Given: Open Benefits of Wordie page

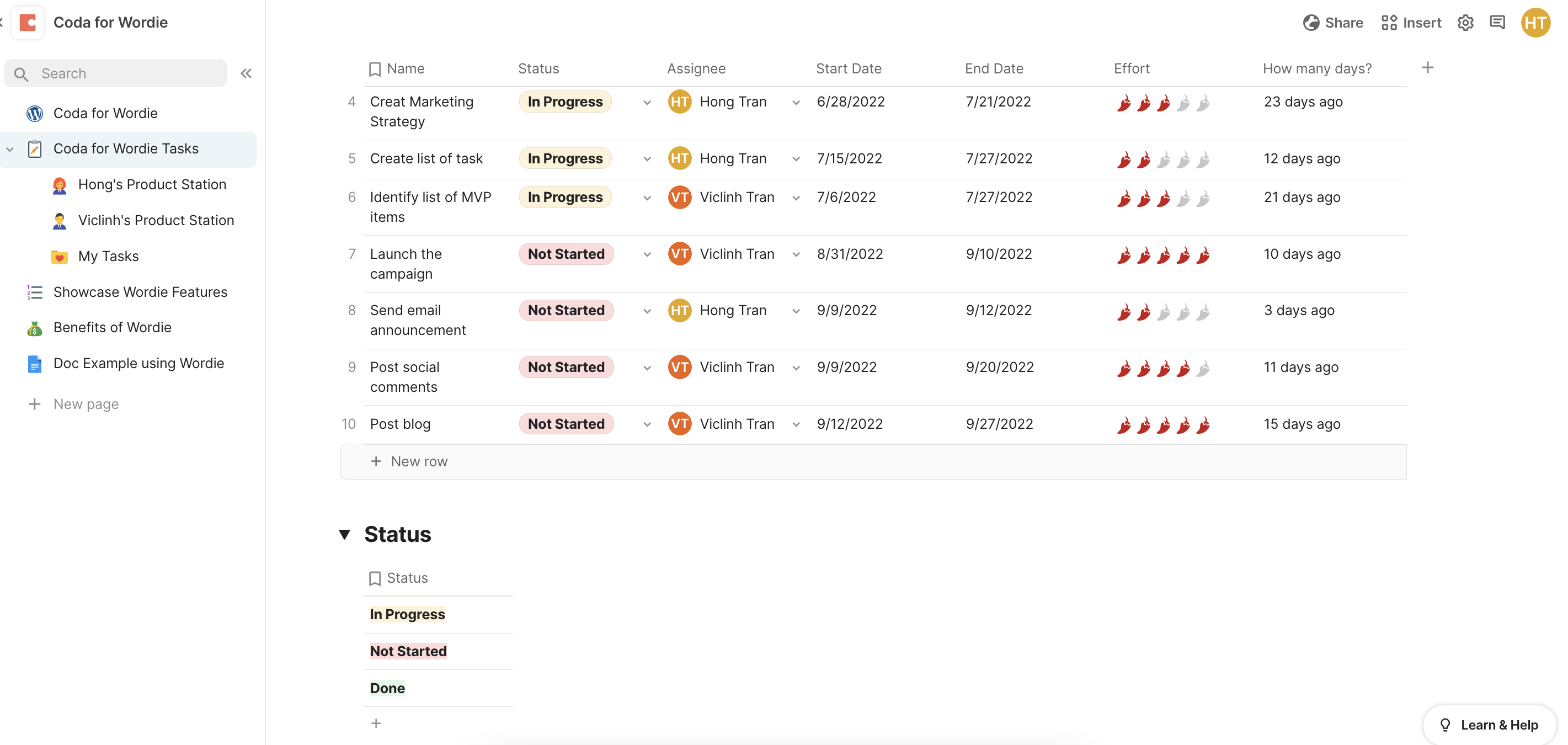Looking at the screenshot, I should 112,327.
